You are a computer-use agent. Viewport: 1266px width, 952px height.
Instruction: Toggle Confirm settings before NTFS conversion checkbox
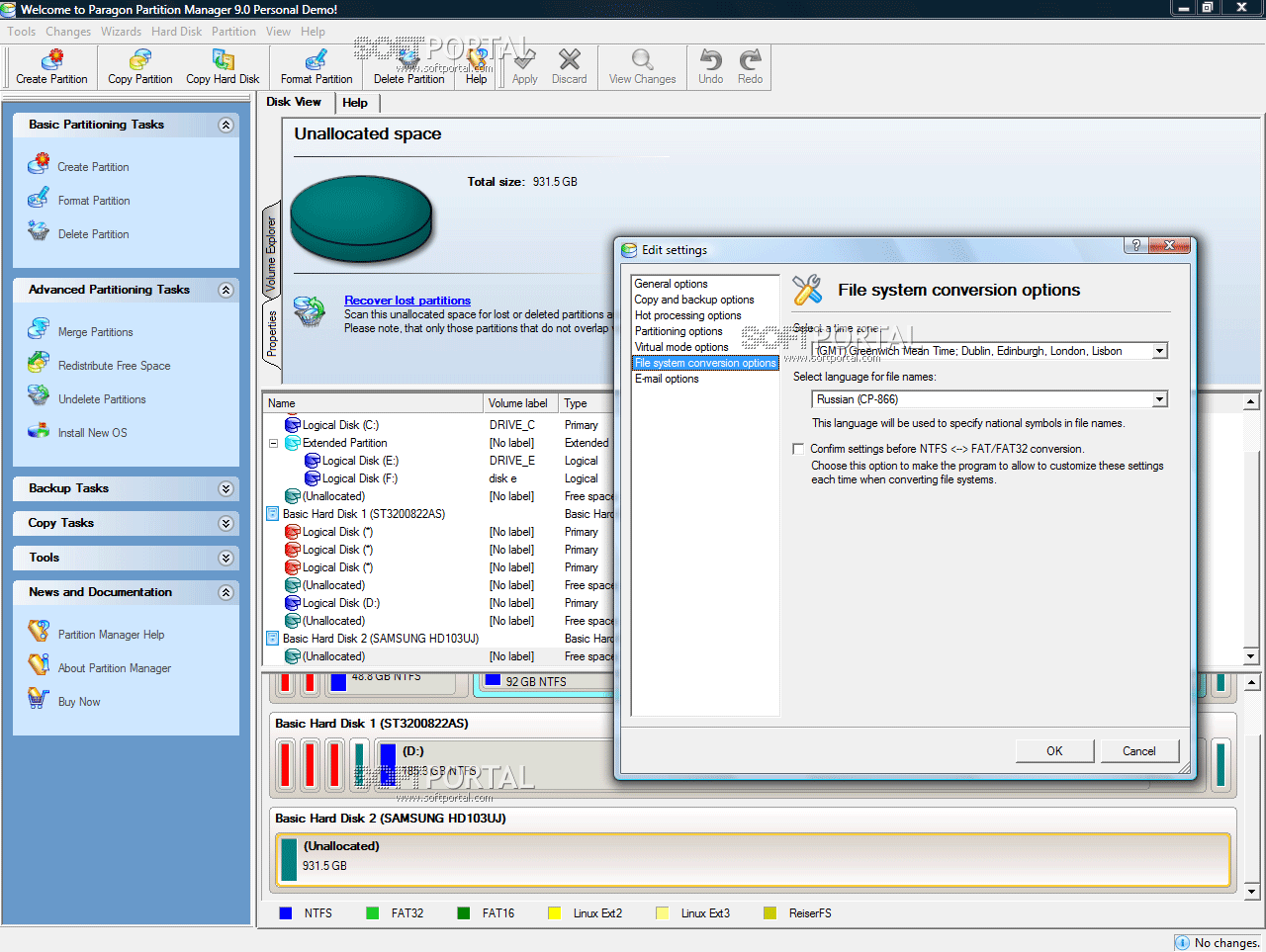(x=798, y=449)
